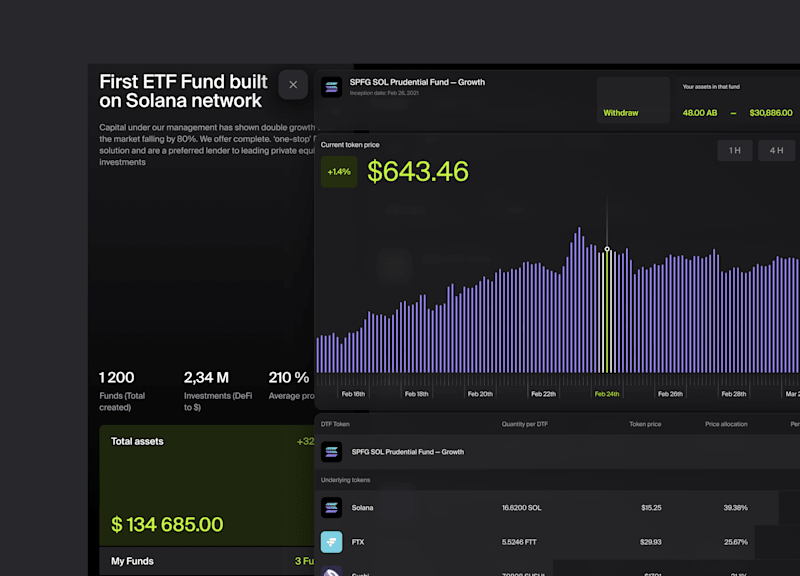Click the Feb 16th axis label
Image resolution: width=800 pixels, height=576 pixels.
click(353, 394)
